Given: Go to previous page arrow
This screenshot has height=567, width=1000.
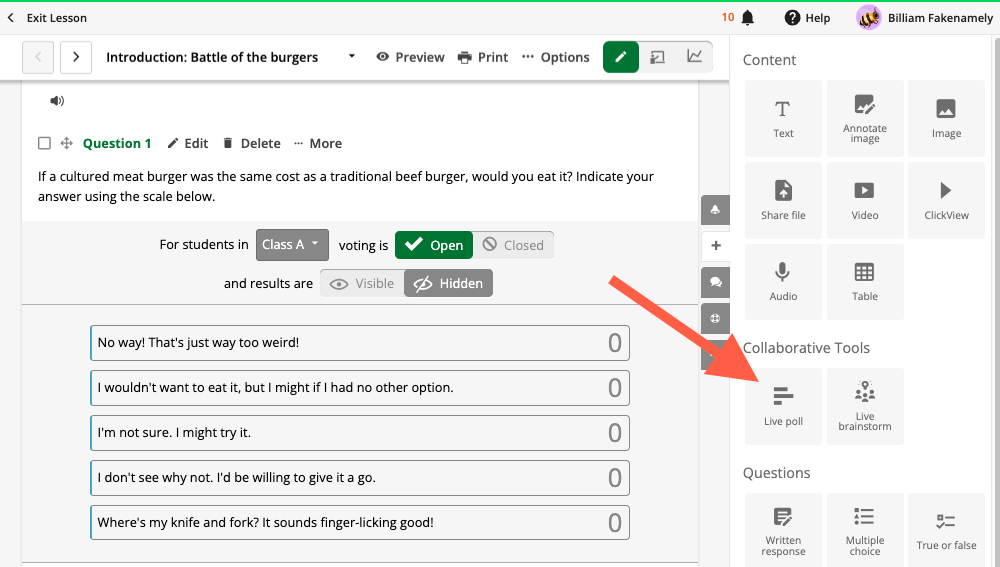Looking at the screenshot, I should 38,57.
